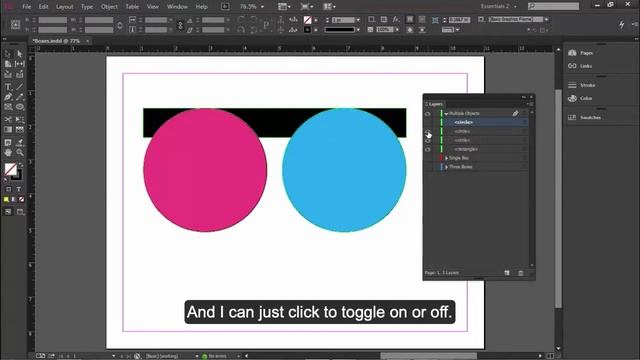Show the Single Box layer
This screenshot has width=640, height=360.
(x=428, y=158)
